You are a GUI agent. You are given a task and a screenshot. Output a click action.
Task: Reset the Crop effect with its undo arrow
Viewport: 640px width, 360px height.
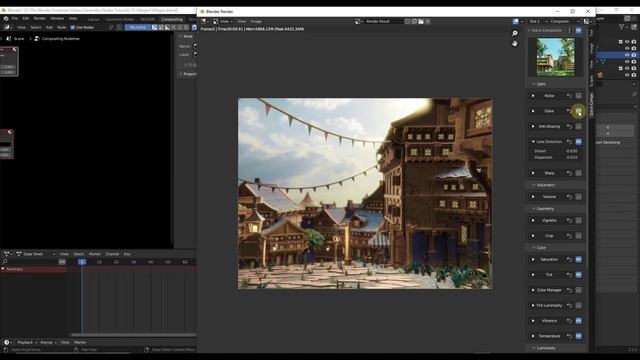tap(569, 236)
